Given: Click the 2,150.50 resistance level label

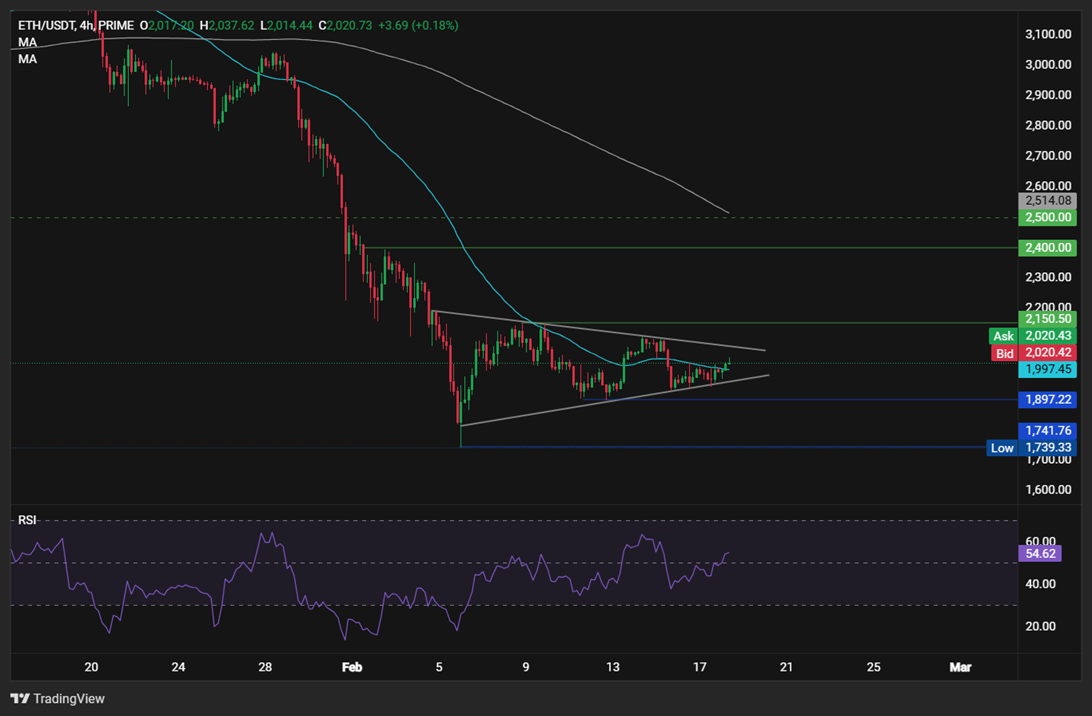Looking at the screenshot, I should [1047, 318].
